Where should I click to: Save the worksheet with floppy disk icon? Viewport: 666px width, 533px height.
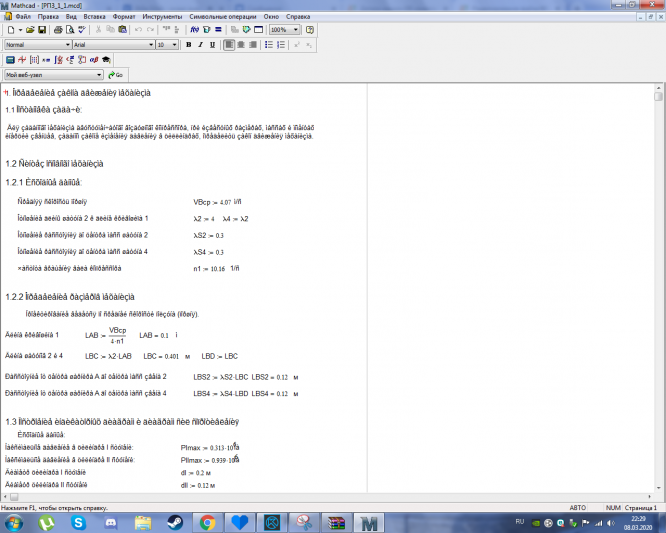click(42, 30)
